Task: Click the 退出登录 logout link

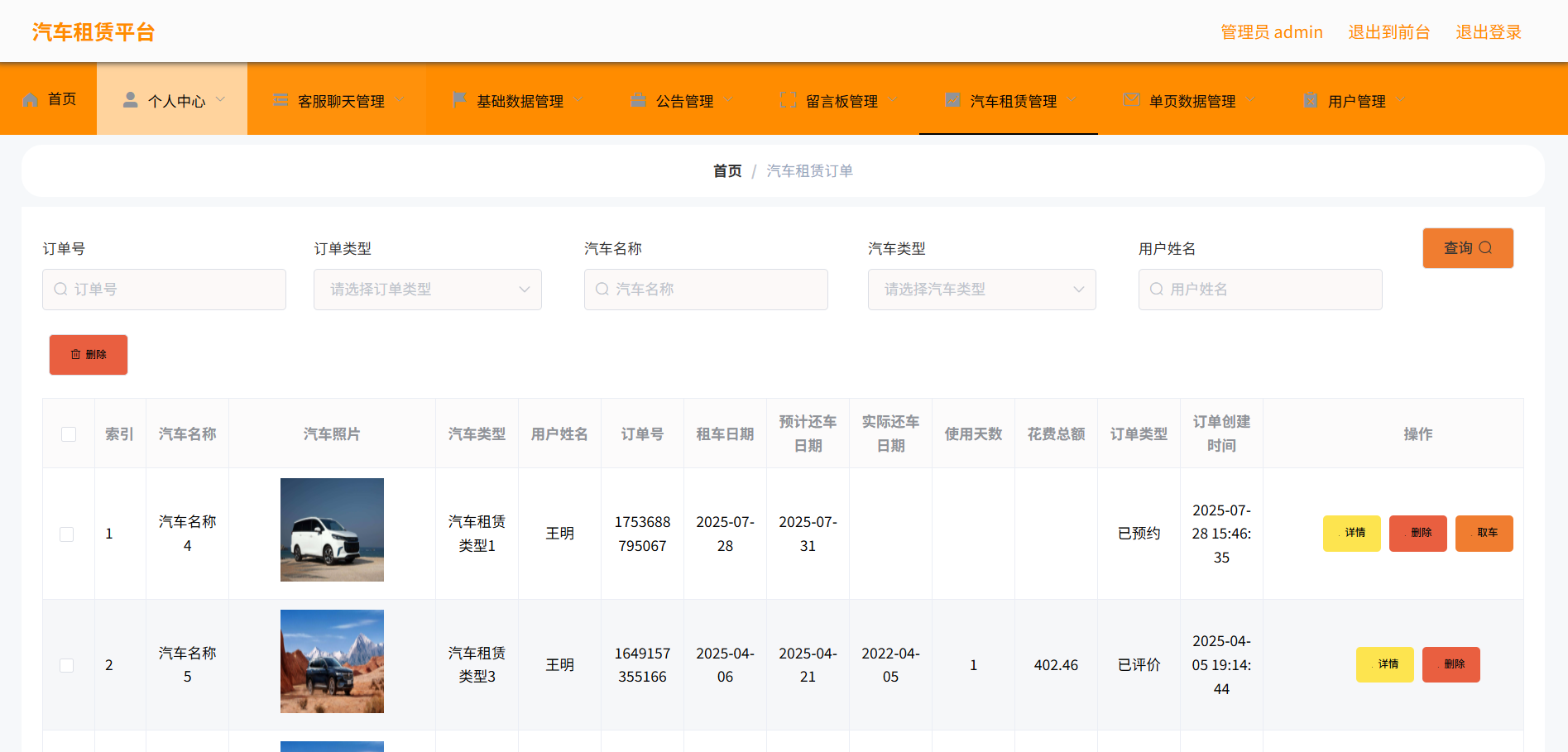Action: pyautogui.click(x=1488, y=32)
